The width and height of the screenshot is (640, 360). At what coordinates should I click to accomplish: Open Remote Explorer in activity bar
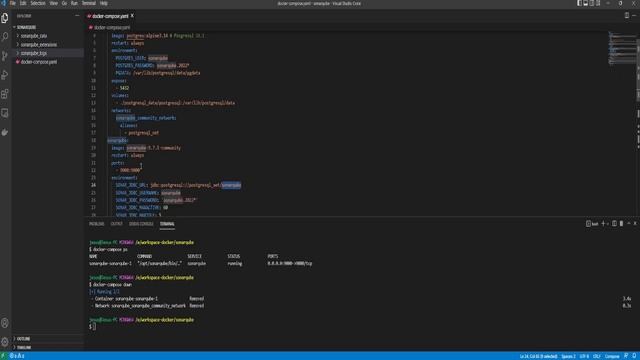point(5,113)
